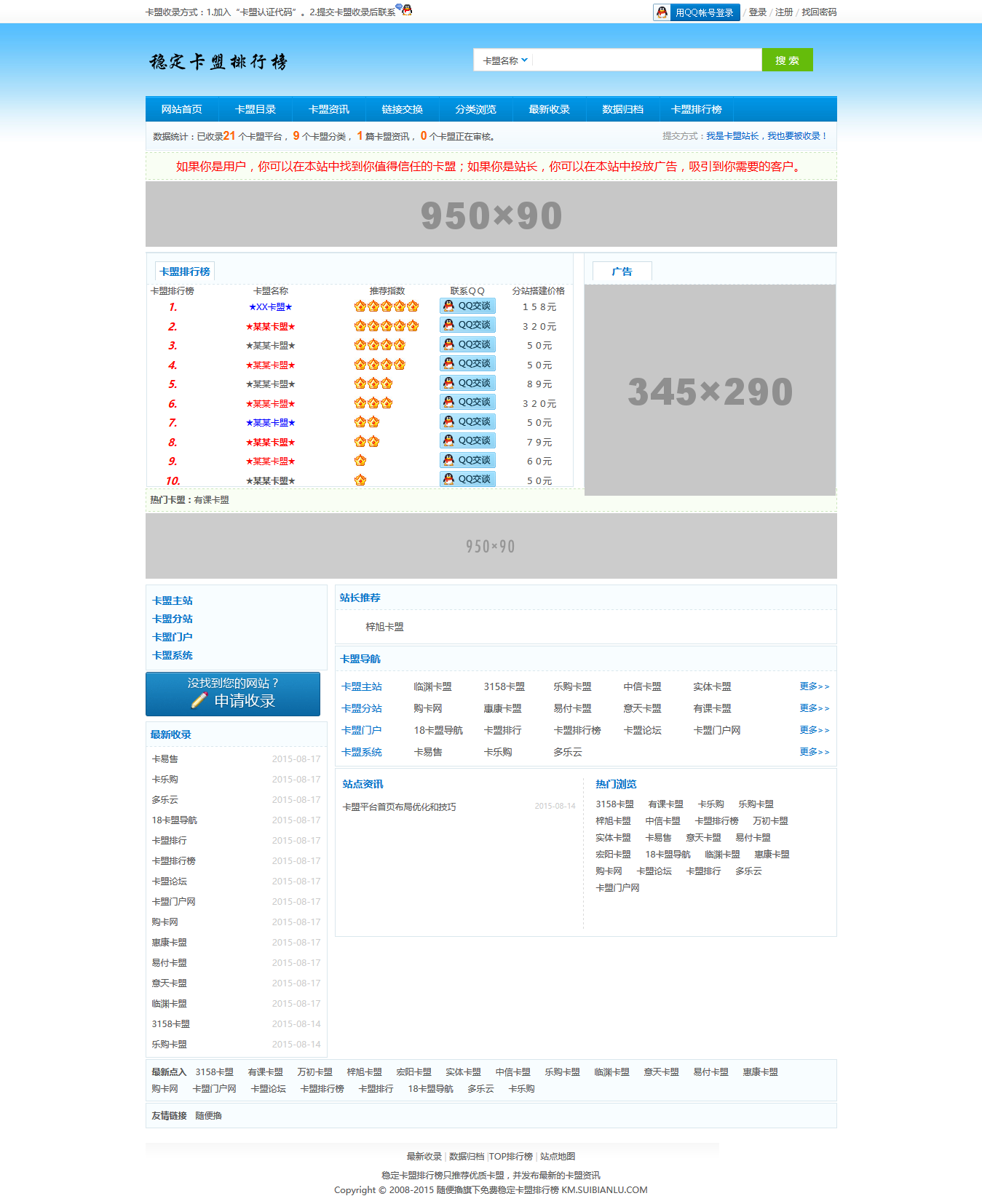Click the QQ account login button
The image size is (982, 1204).
[x=696, y=12]
